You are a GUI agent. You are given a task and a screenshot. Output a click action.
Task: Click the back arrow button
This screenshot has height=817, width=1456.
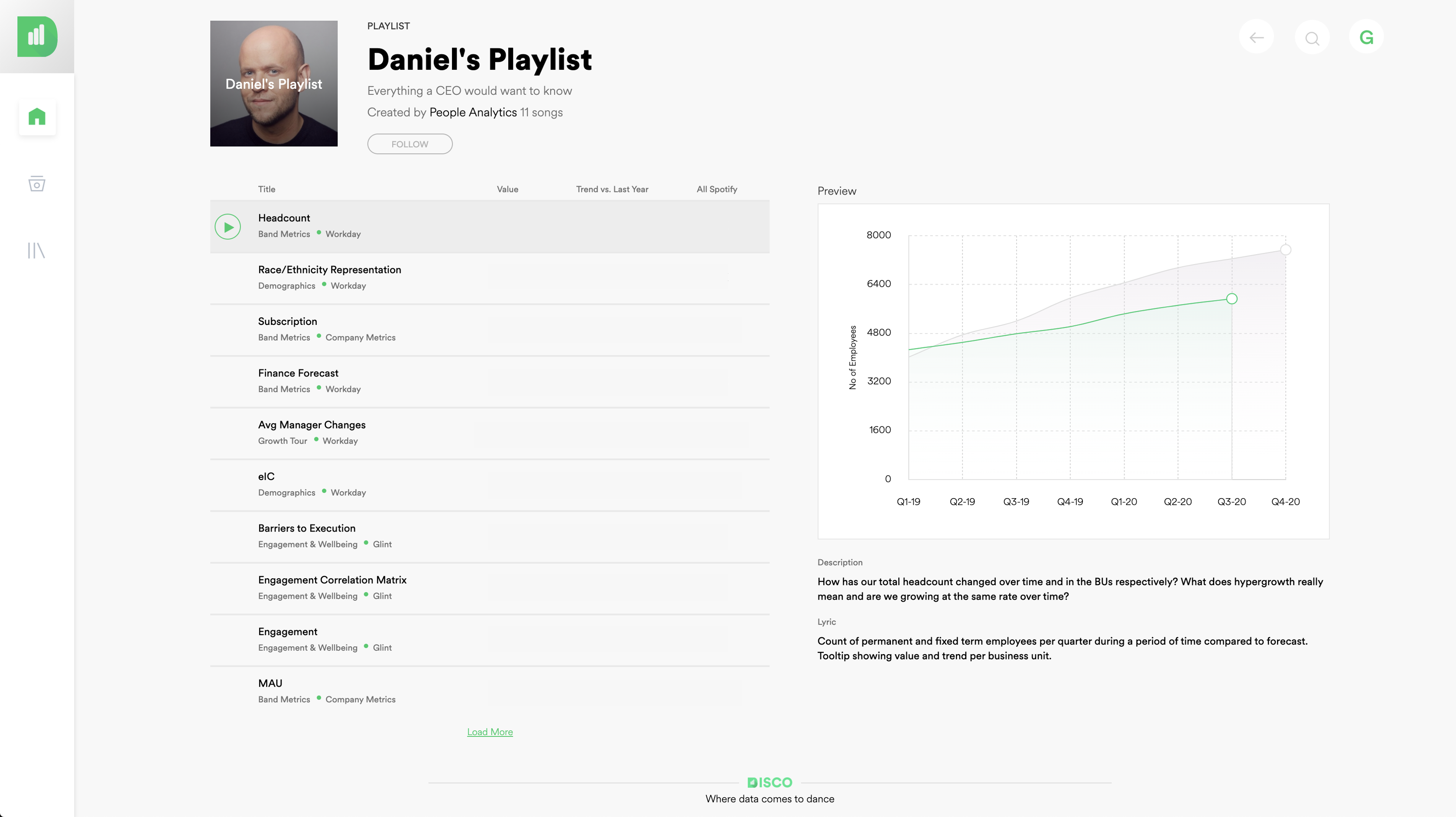(1257, 37)
